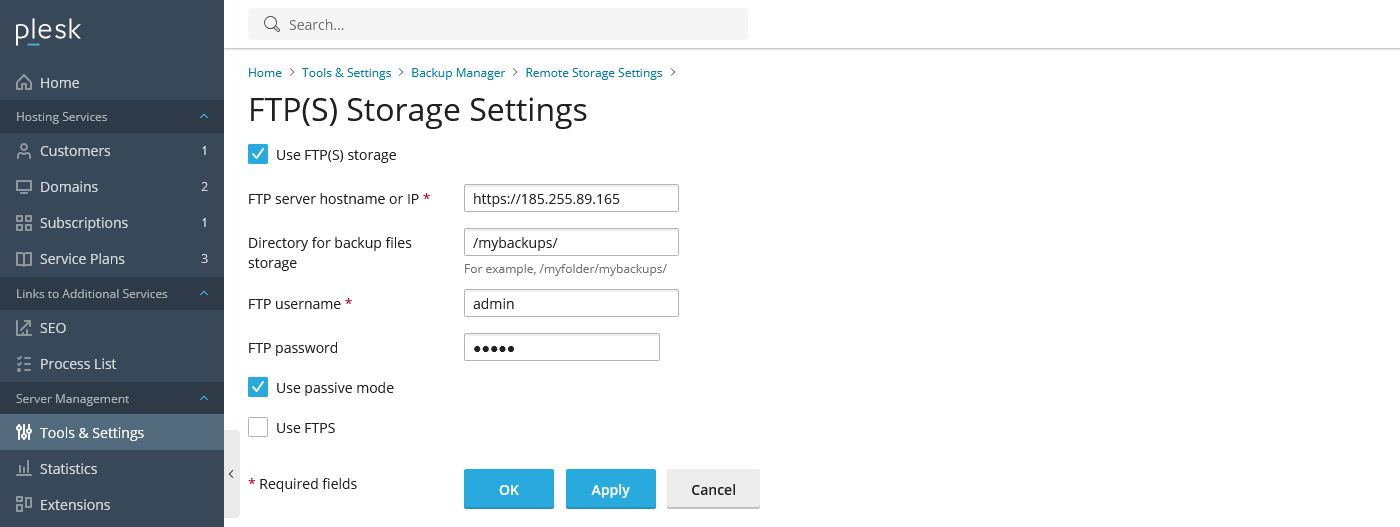Screen dimensions: 1400x527
Task: Follow the Tools & Settings breadcrumb link
Action: click(x=347, y=73)
